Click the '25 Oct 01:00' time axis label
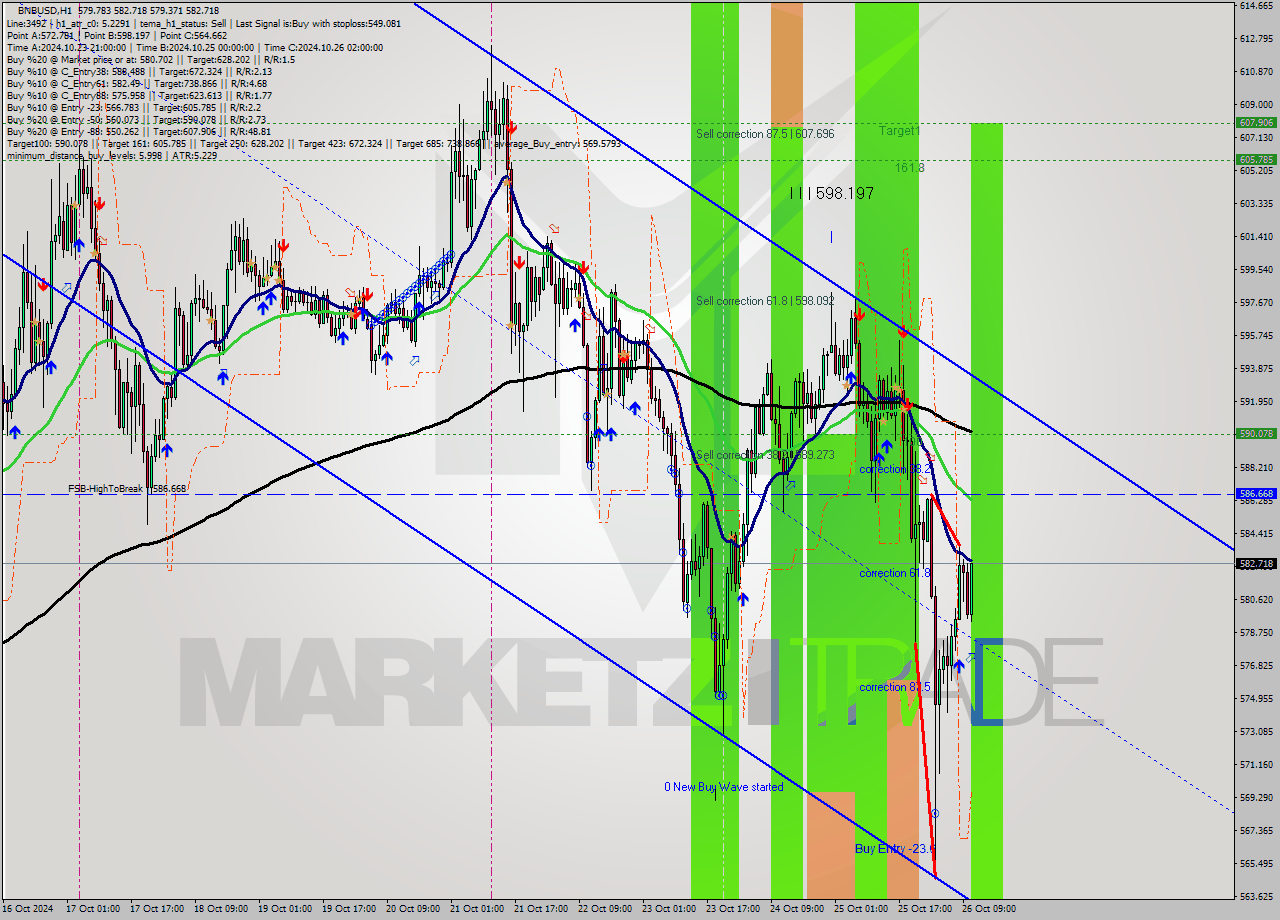Image resolution: width=1280 pixels, height=920 pixels. pyautogui.click(x=861, y=909)
